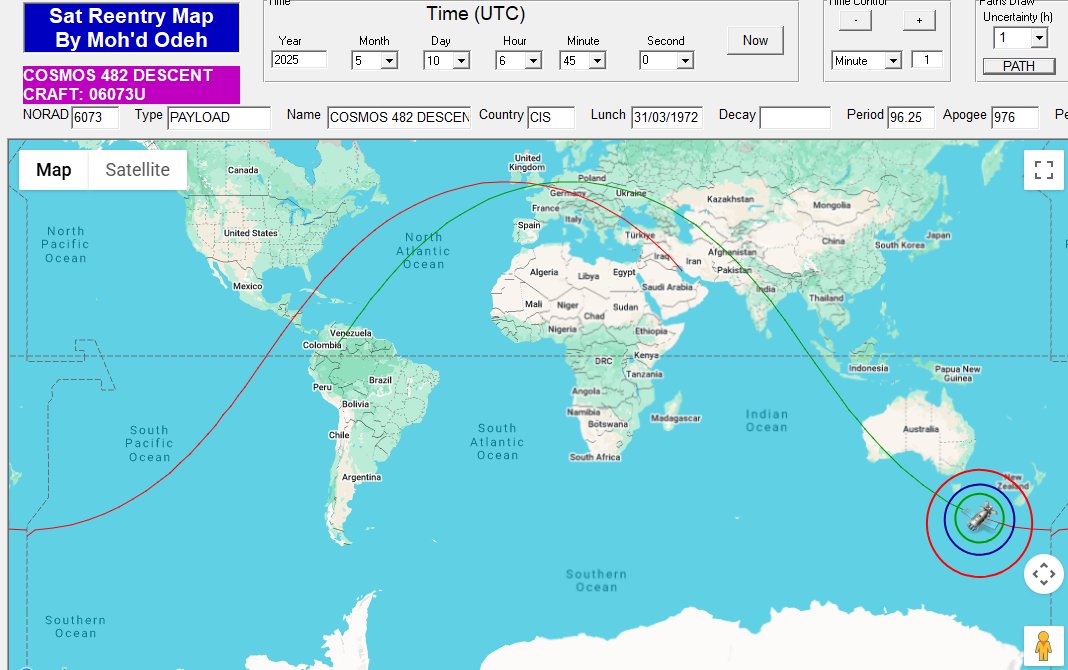Viewport: 1068px width, 670px height.
Task: Select the Map view tab
Action: 54,170
